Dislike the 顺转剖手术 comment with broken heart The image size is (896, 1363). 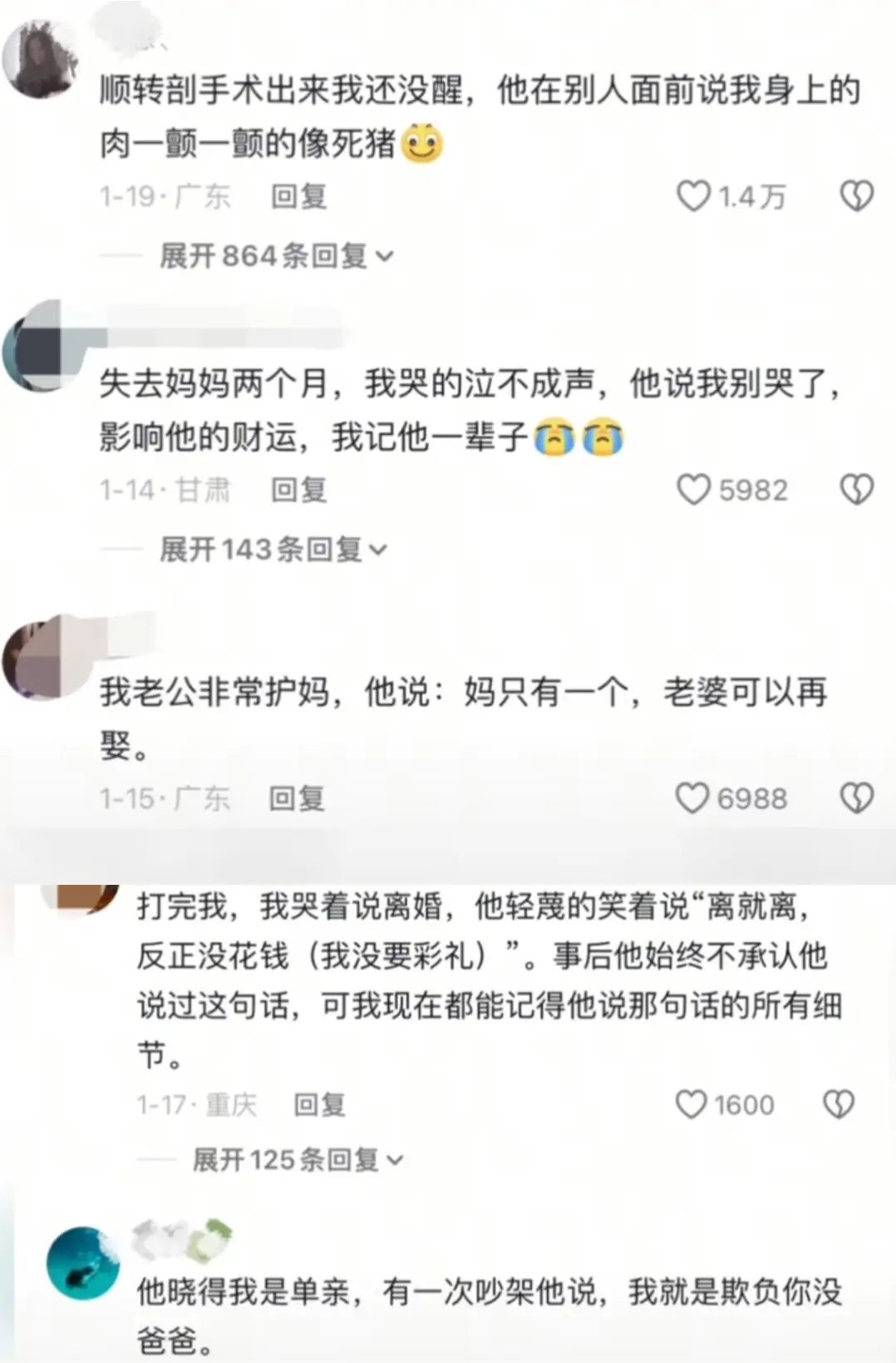(x=856, y=196)
